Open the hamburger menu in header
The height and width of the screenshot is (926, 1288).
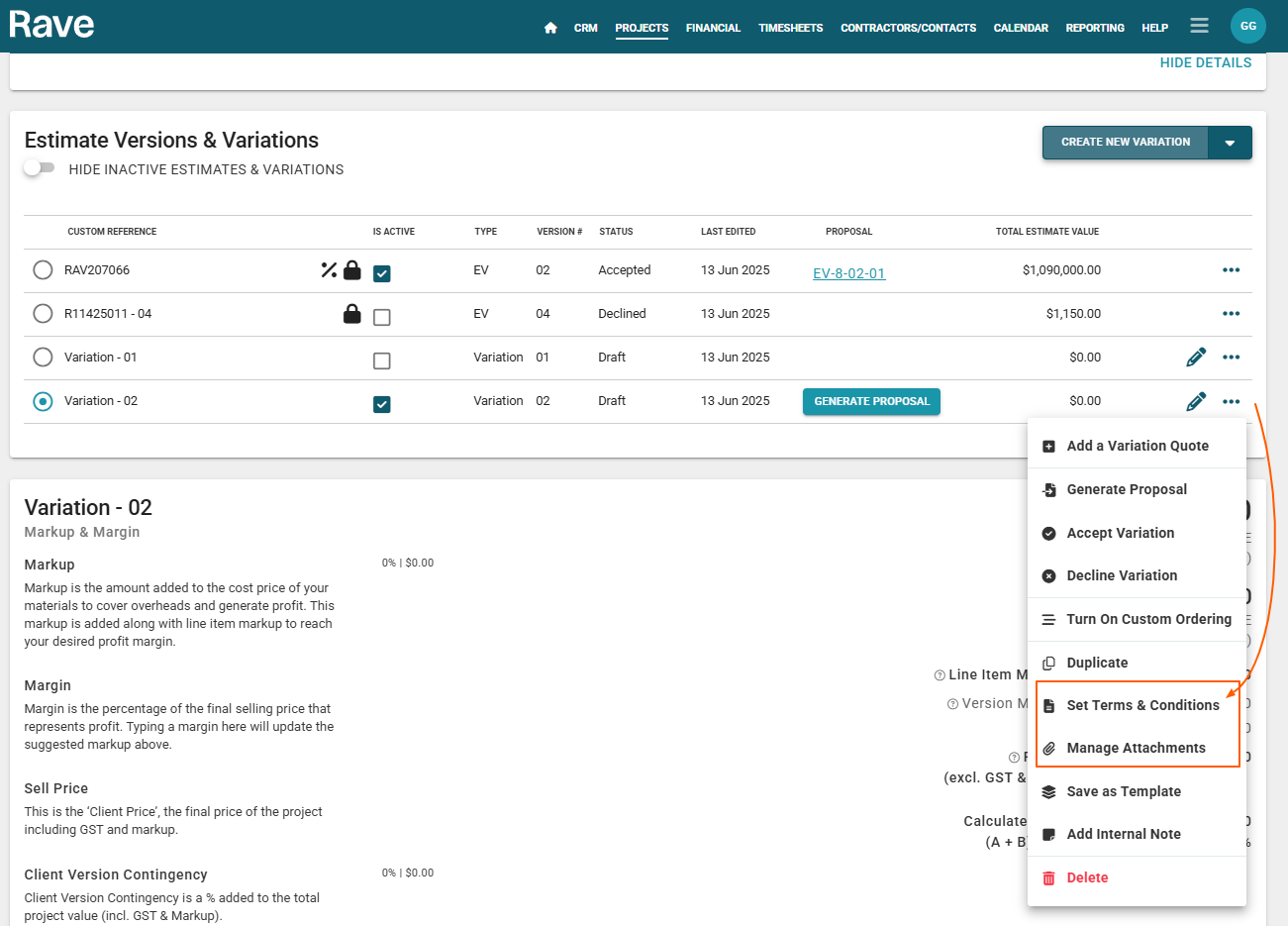pos(1199,26)
